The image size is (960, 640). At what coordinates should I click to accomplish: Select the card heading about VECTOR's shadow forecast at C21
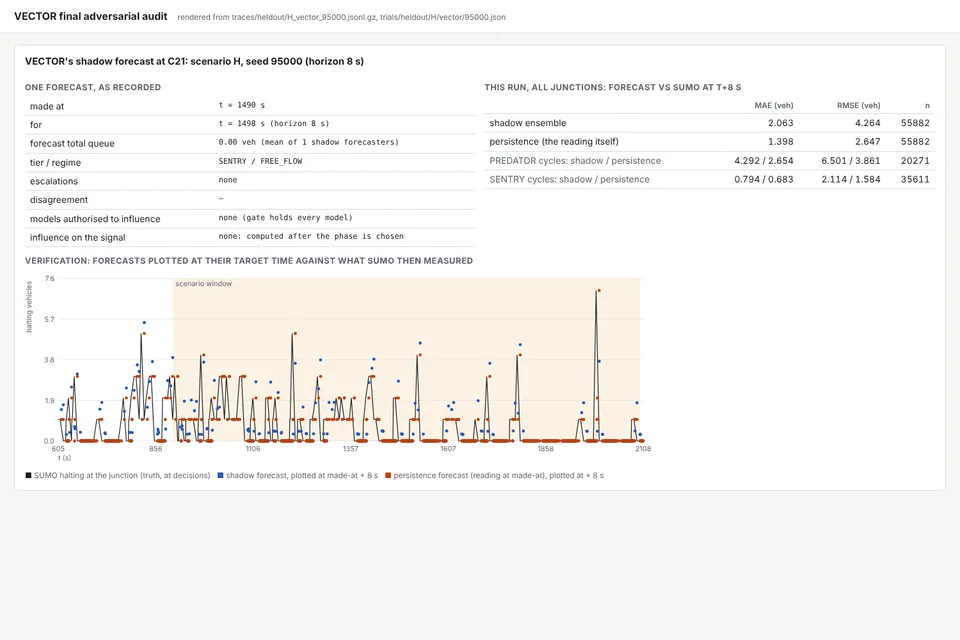[195, 61]
